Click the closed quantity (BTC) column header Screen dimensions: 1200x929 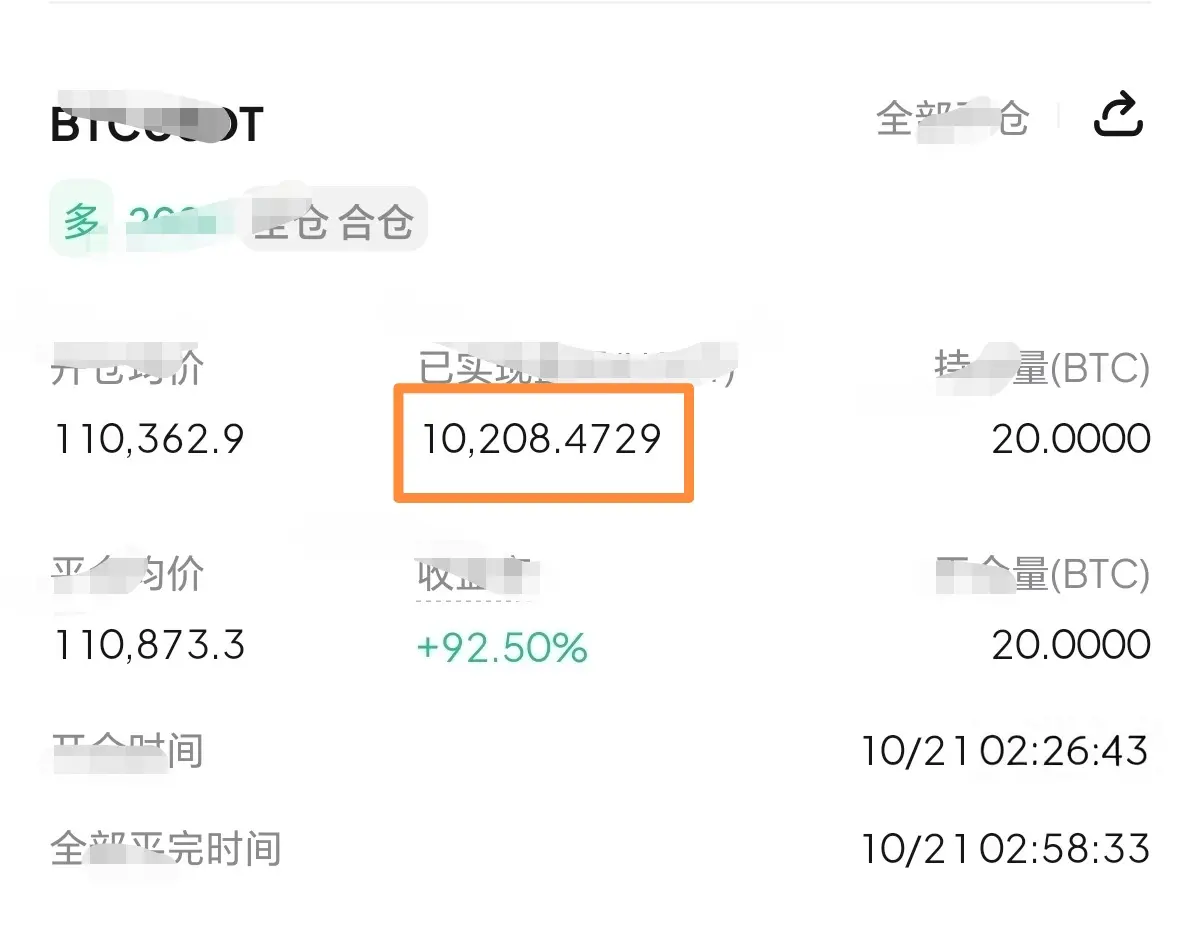[x=1042, y=574]
